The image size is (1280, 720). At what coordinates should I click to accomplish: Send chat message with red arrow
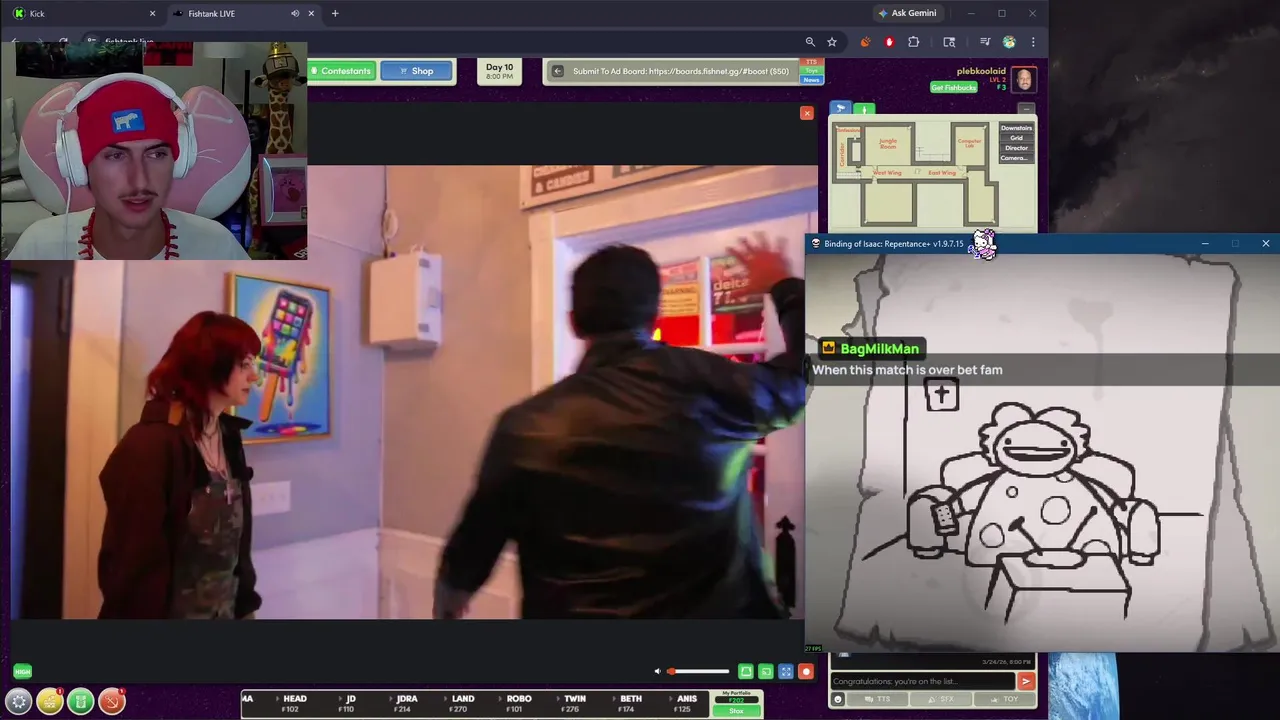coord(1025,681)
